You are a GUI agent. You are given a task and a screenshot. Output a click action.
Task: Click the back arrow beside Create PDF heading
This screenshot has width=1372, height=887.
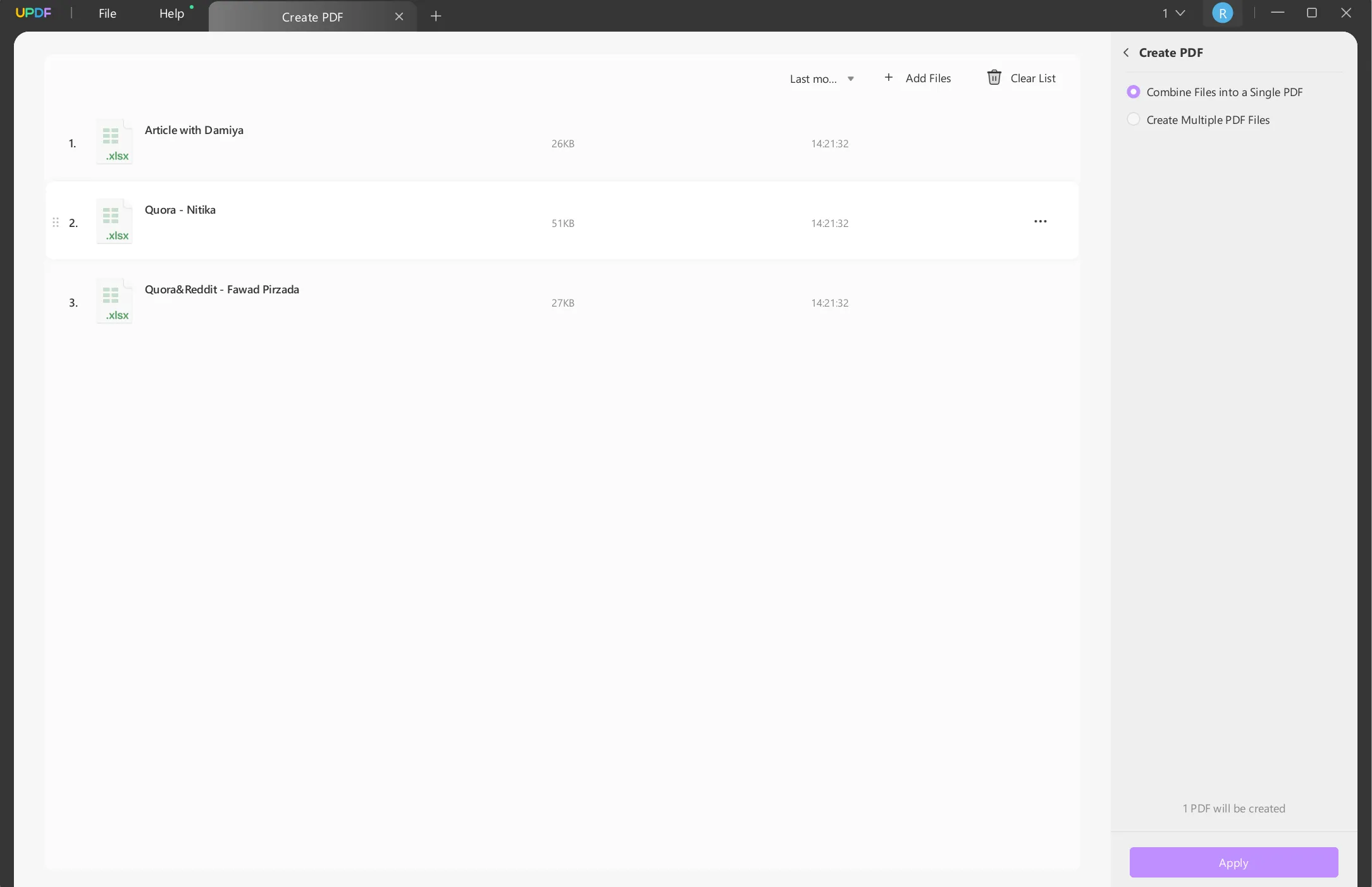click(1127, 52)
